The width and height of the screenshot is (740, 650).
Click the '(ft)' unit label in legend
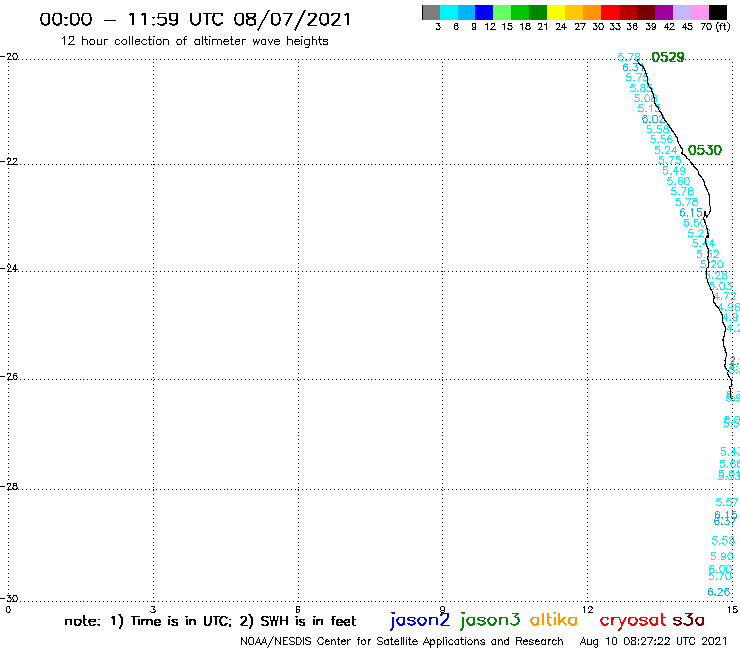[723, 27]
